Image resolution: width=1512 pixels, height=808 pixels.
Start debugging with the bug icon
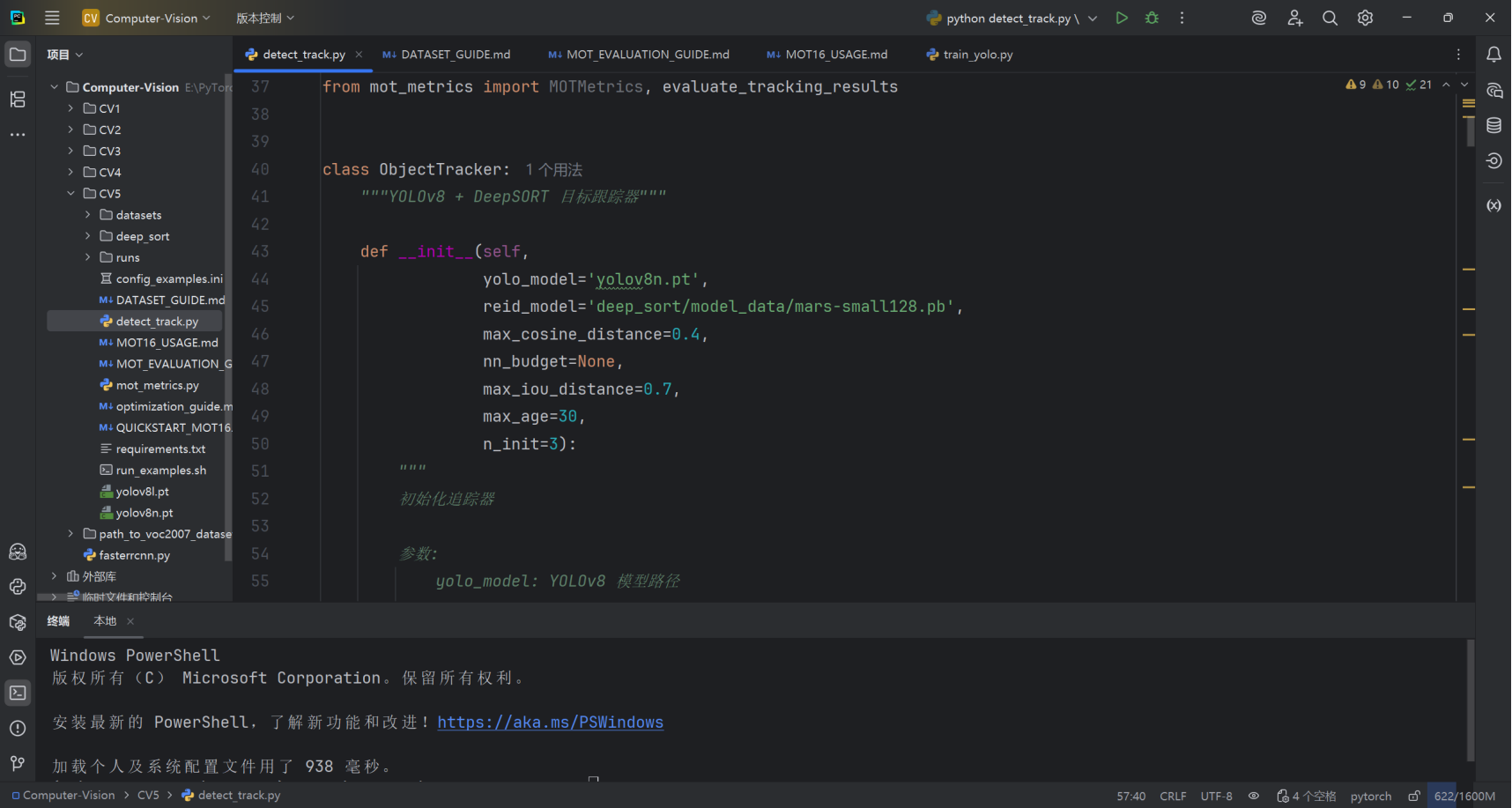tap(1152, 18)
